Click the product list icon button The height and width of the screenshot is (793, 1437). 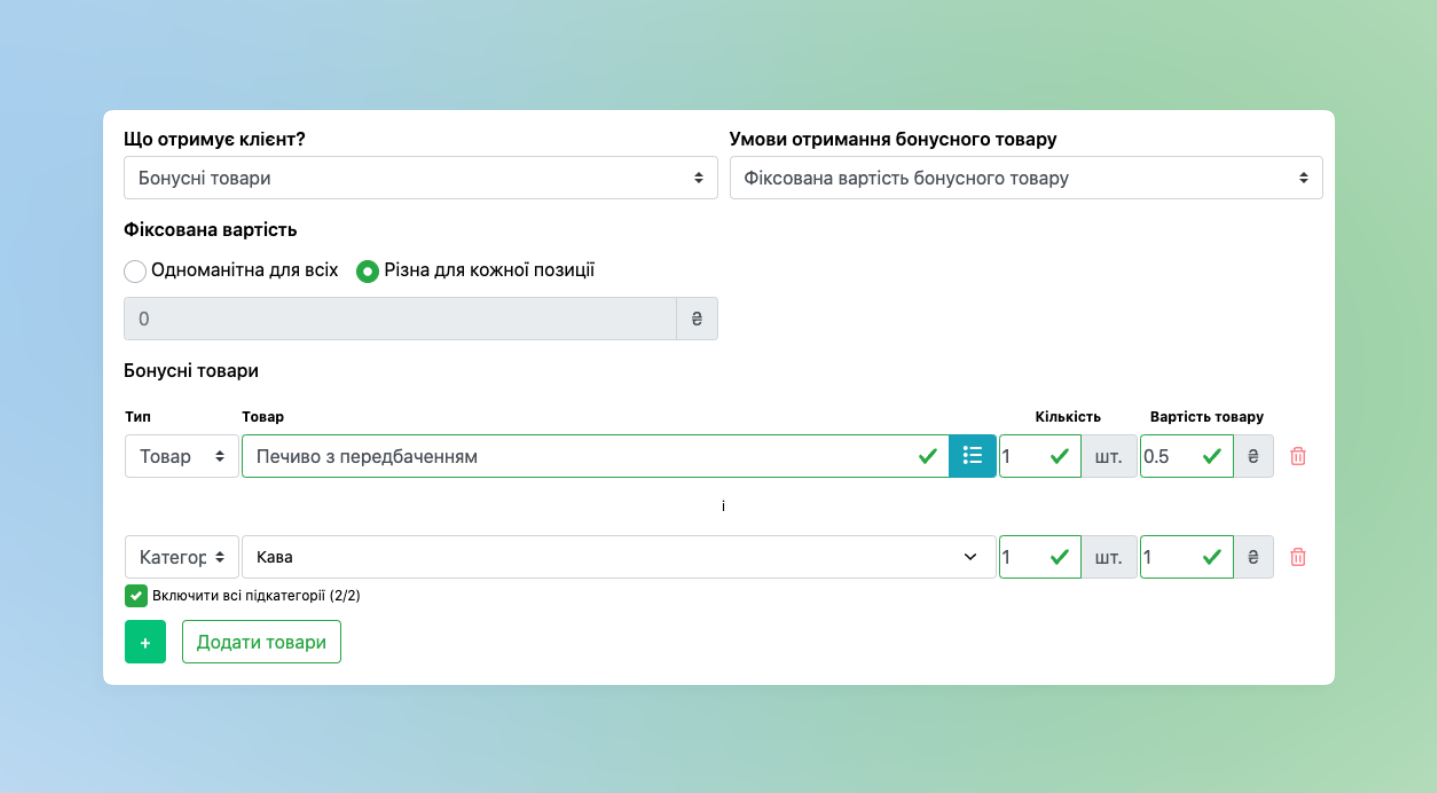coord(972,456)
